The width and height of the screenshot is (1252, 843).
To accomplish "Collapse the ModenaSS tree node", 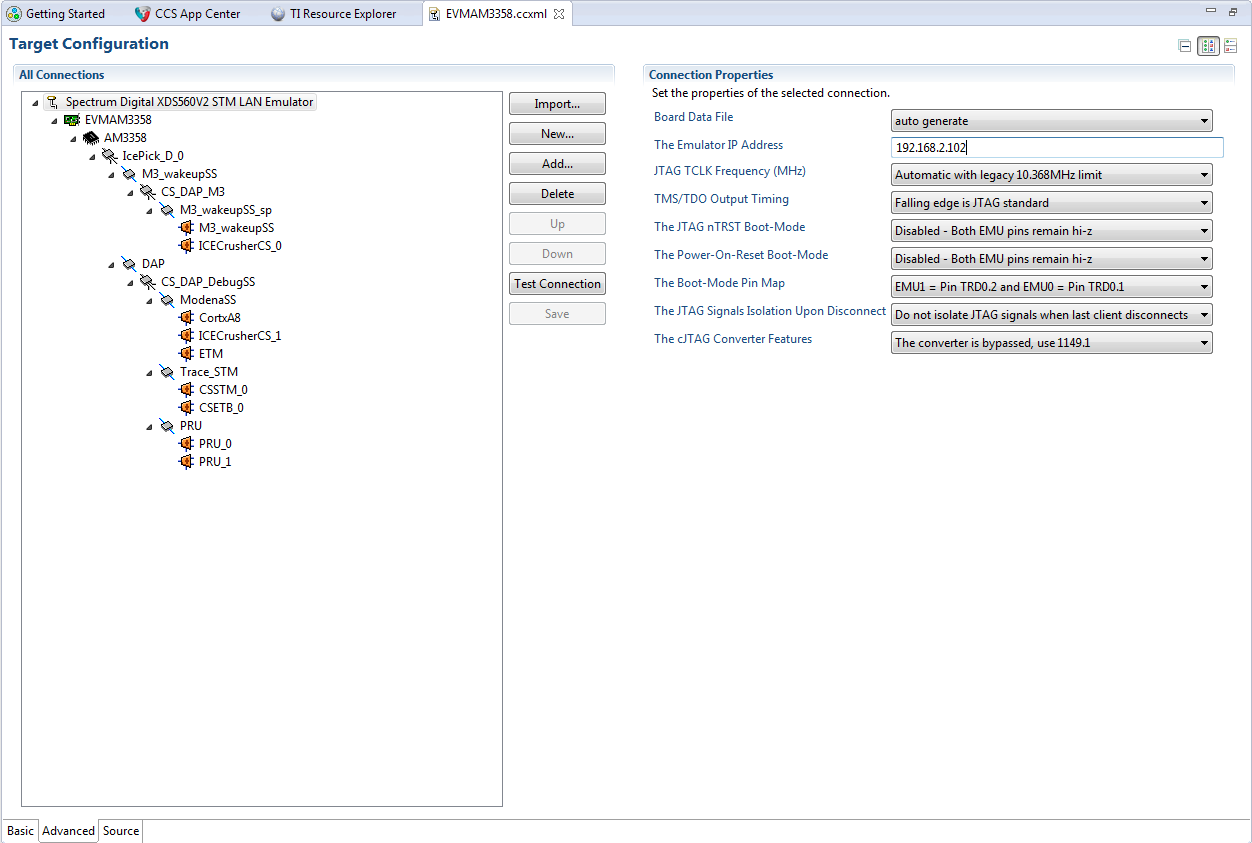I will [x=150, y=300].
